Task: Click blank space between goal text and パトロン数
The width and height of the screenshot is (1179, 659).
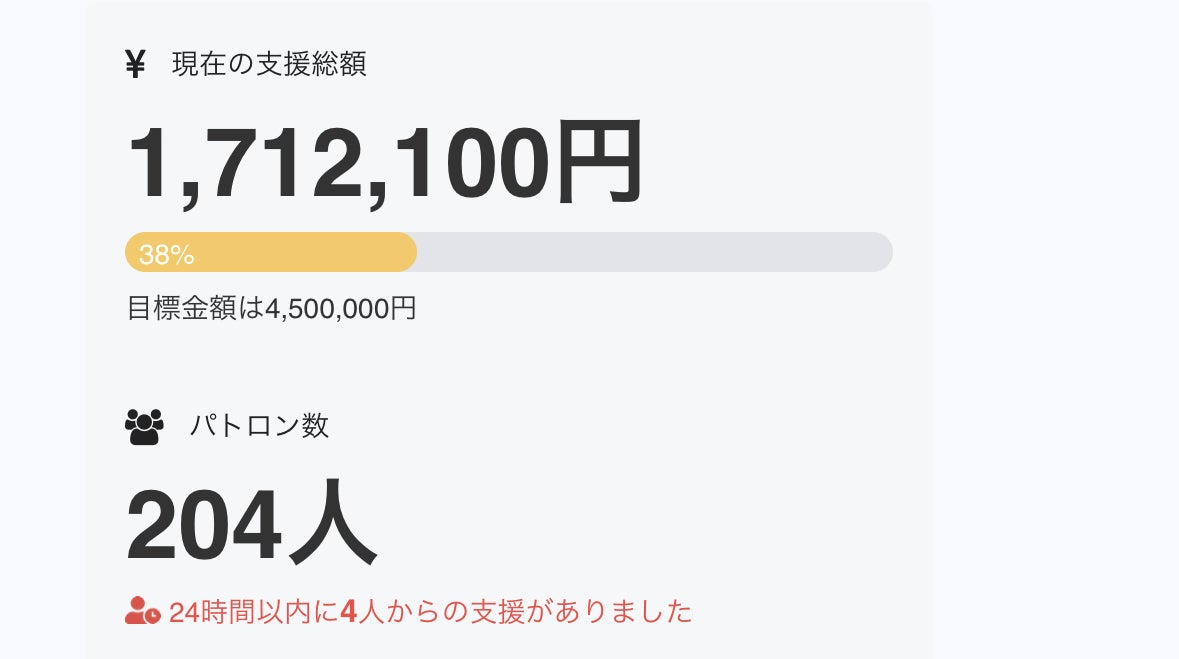Action: click(x=500, y=365)
